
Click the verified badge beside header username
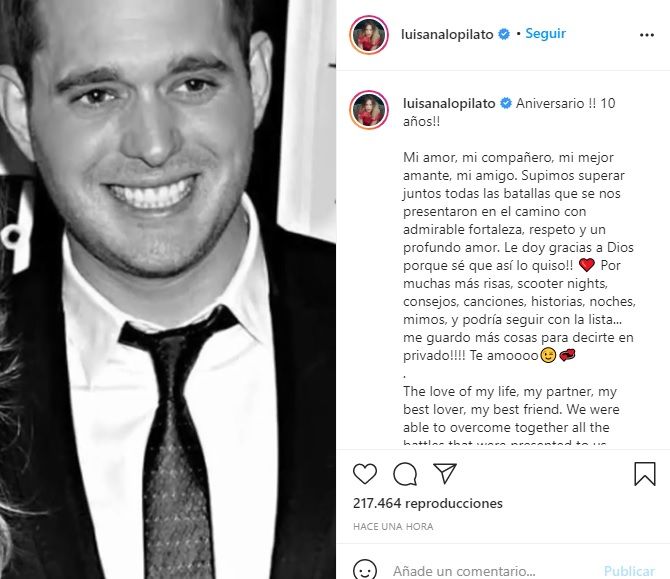coord(504,34)
